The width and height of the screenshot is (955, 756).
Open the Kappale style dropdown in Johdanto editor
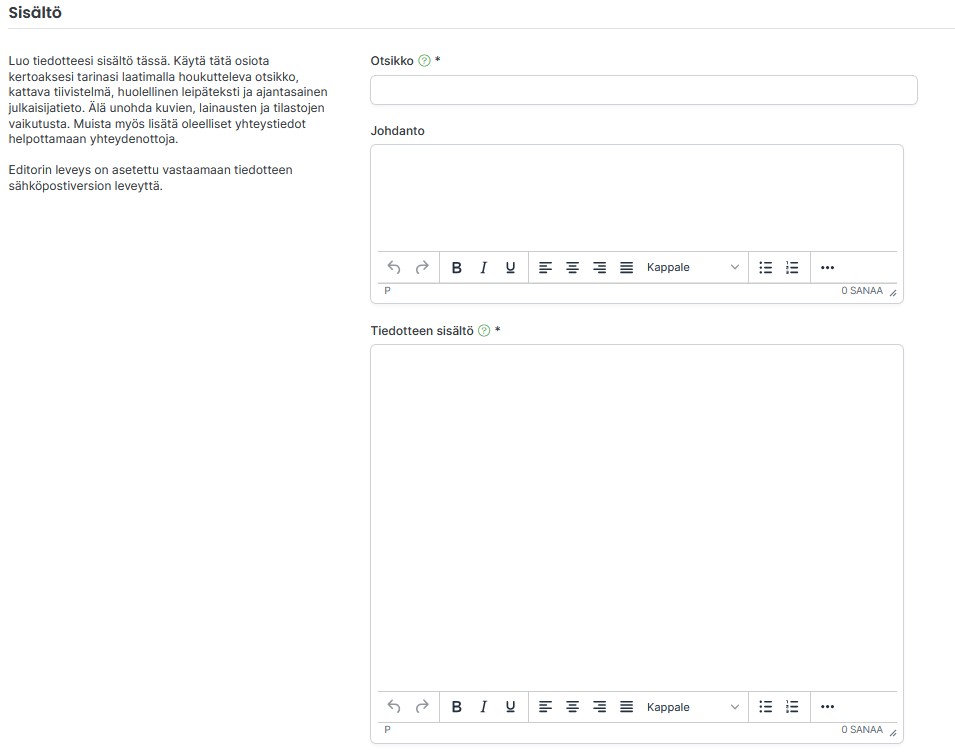[x=692, y=267]
